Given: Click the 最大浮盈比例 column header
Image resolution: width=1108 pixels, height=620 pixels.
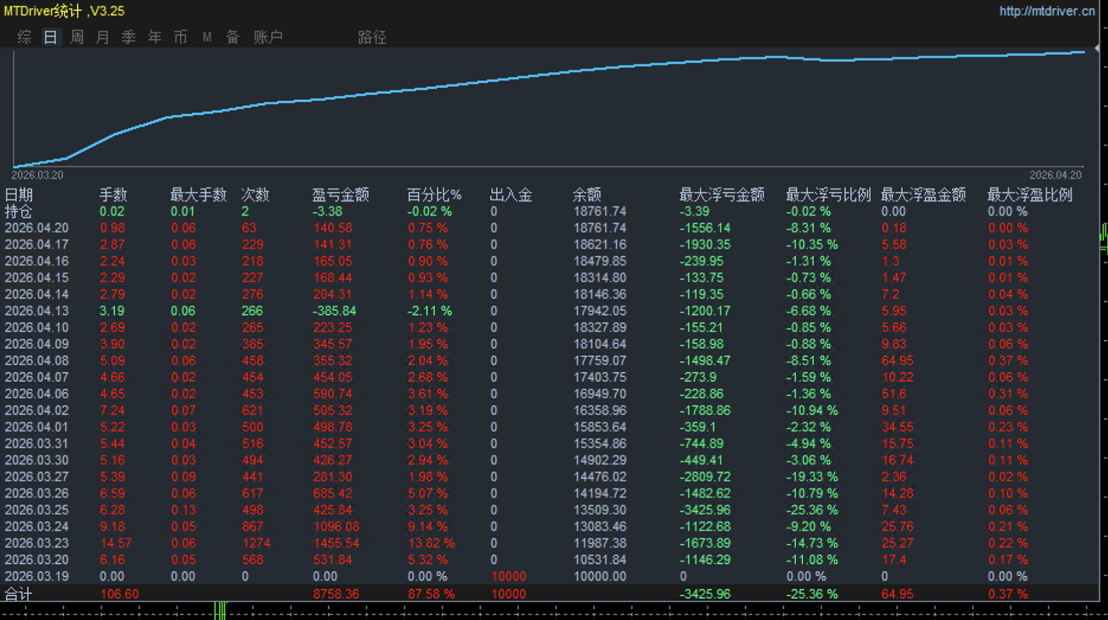Looking at the screenshot, I should (1030, 195).
